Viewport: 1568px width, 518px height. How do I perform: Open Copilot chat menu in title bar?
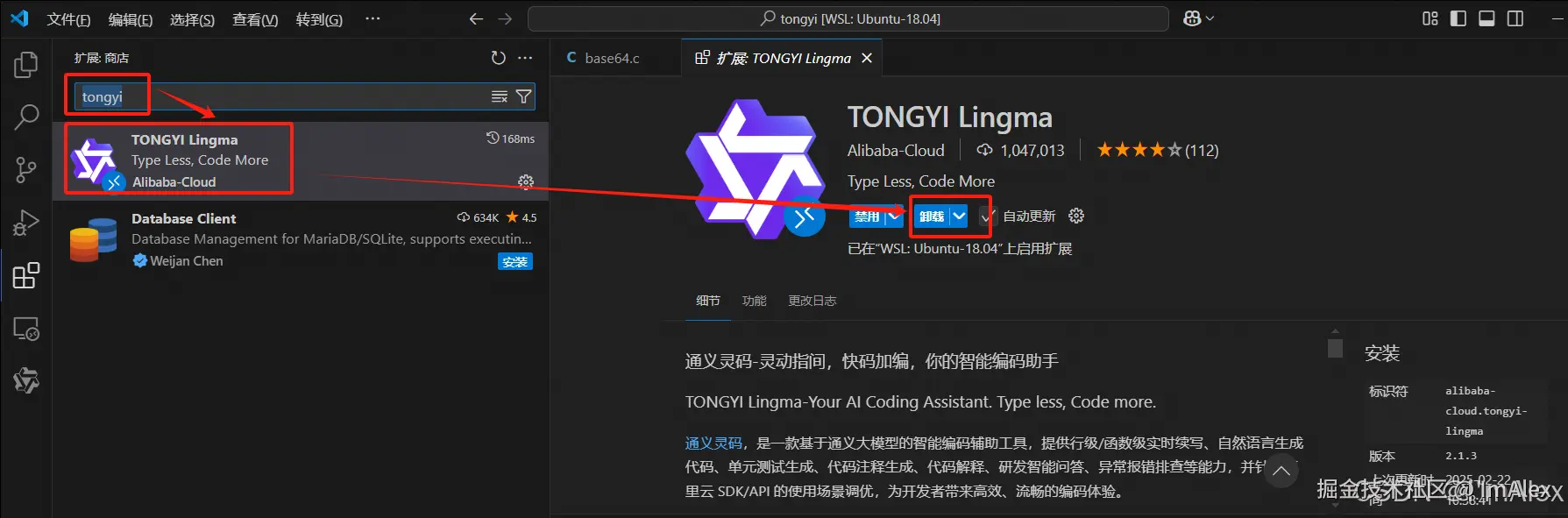(1198, 18)
